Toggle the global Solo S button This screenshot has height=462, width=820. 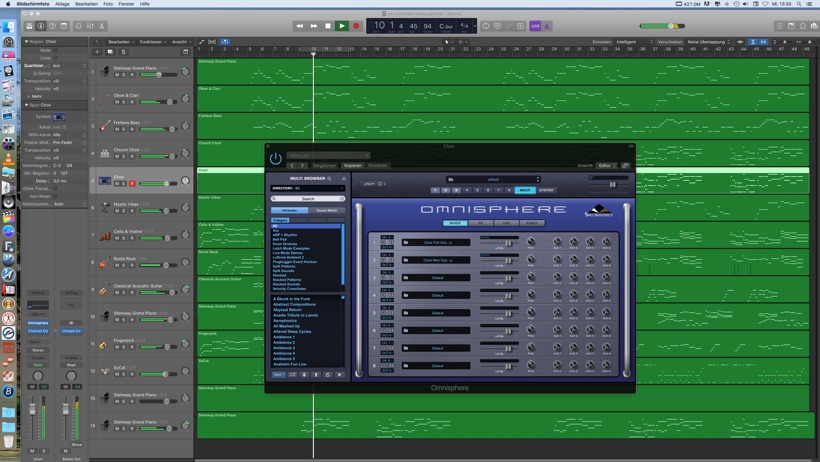[123, 52]
